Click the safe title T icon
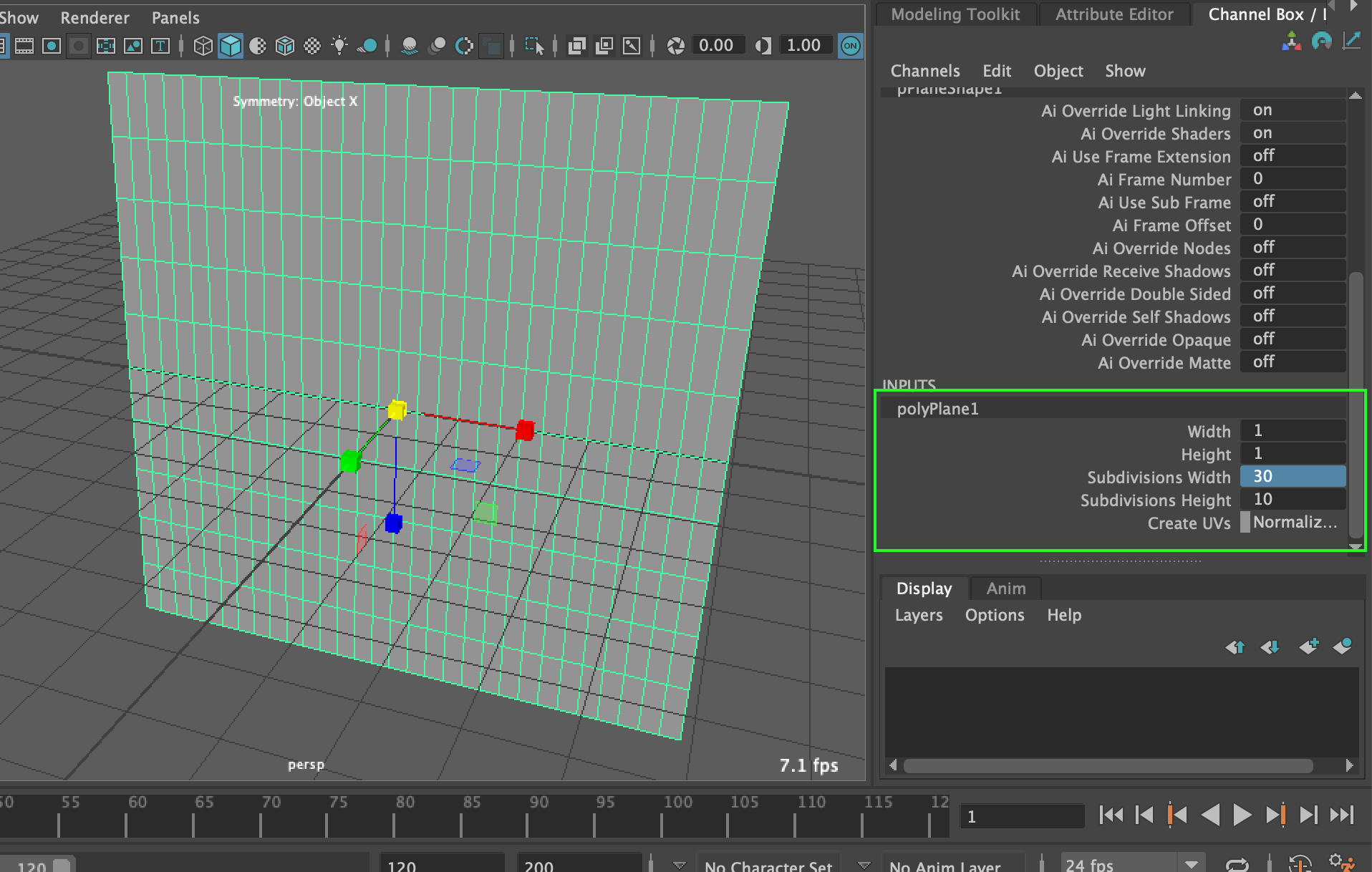This screenshot has width=1372, height=872. point(160,47)
